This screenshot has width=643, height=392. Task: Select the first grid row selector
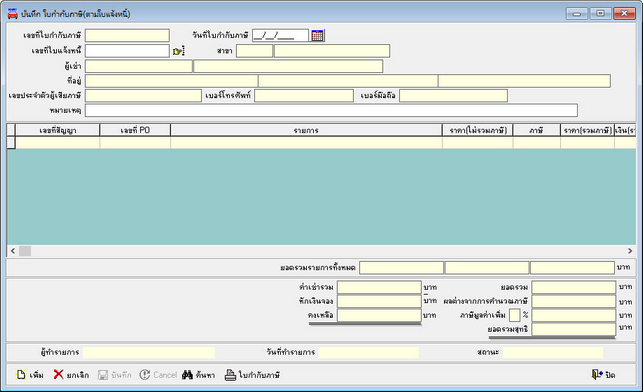11,143
